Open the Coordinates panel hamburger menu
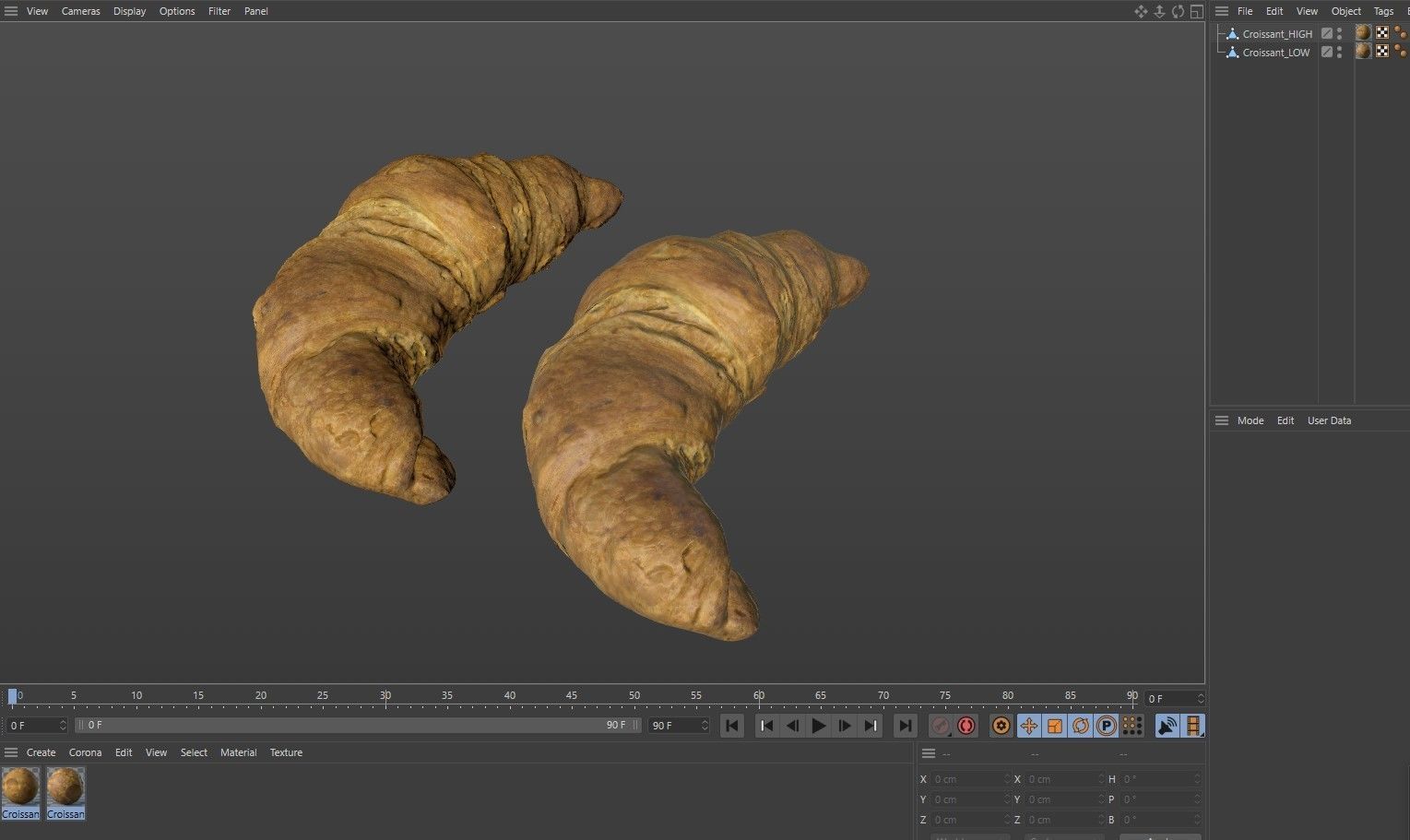The image size is (1410, 840). [x=929, y=753]
